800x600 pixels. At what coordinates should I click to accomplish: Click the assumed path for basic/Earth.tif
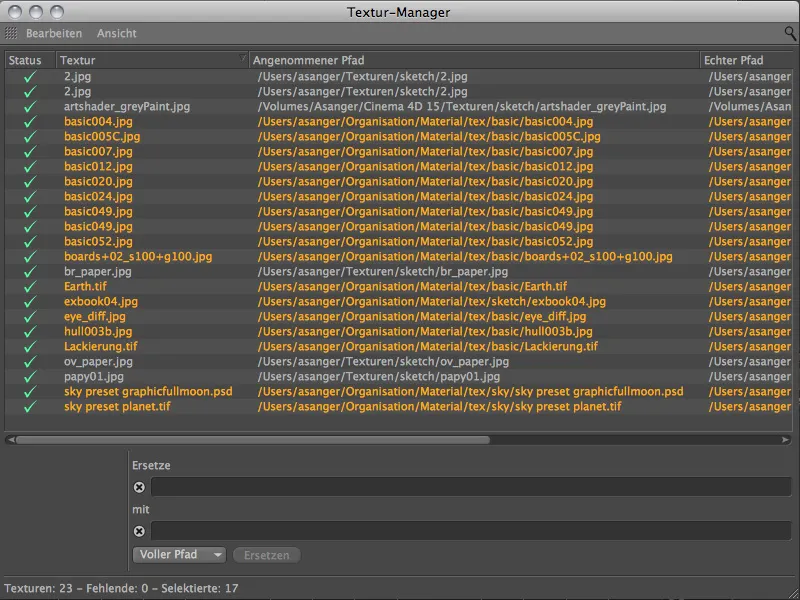pos(412,286)
